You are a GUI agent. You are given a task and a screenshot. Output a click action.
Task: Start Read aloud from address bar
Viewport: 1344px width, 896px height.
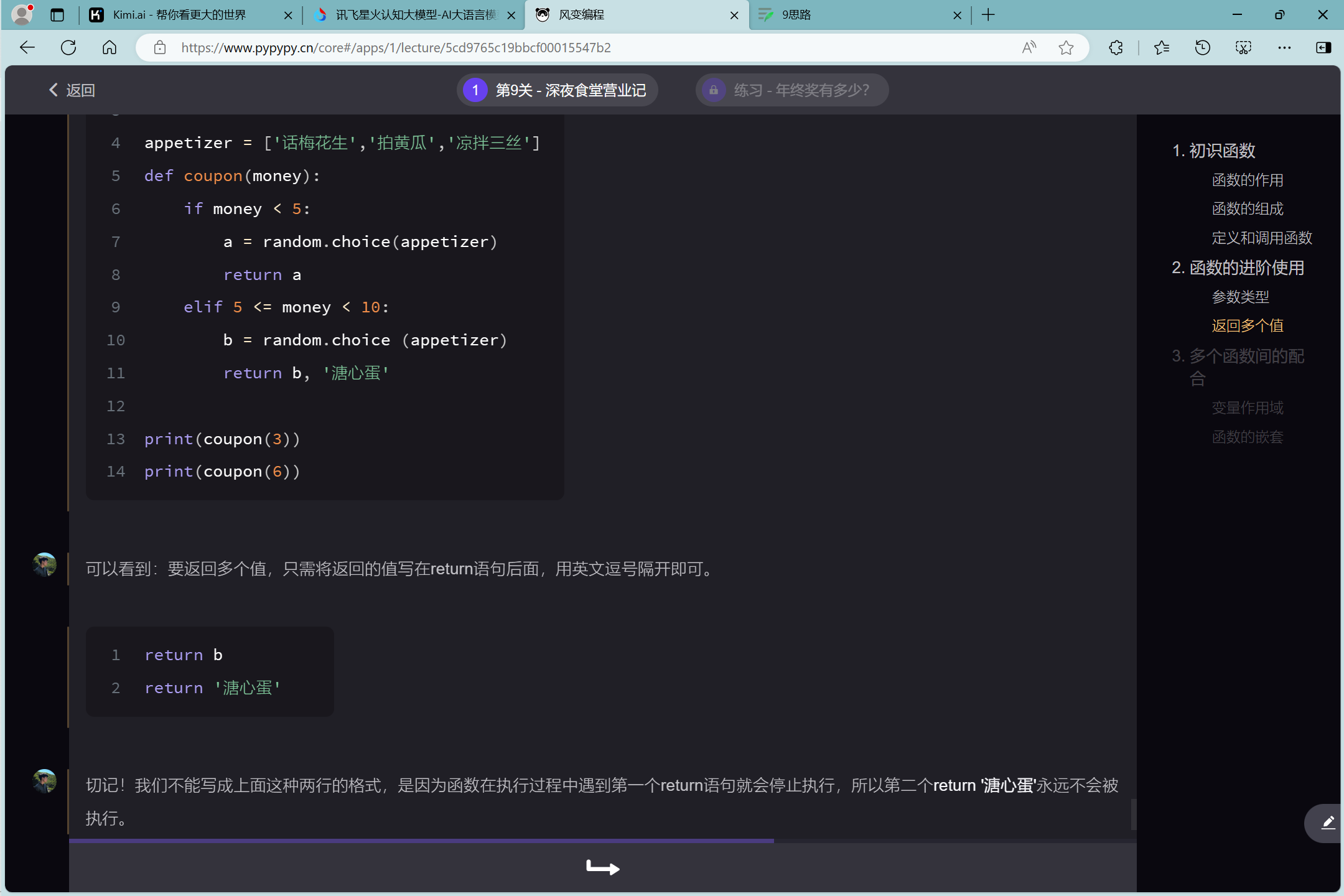pyautogui.click(x=1029, y=47)
